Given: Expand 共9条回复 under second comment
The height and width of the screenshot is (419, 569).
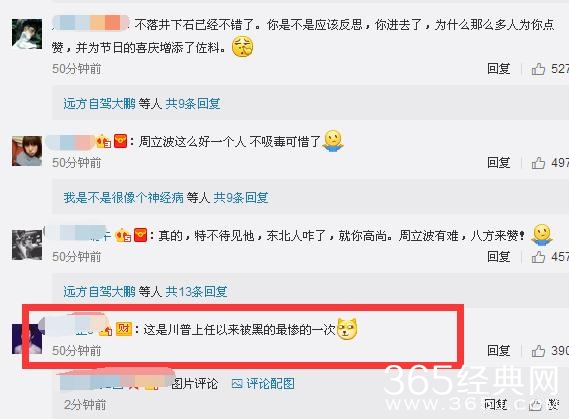Looking at the screenshot, I should point(241,198).
